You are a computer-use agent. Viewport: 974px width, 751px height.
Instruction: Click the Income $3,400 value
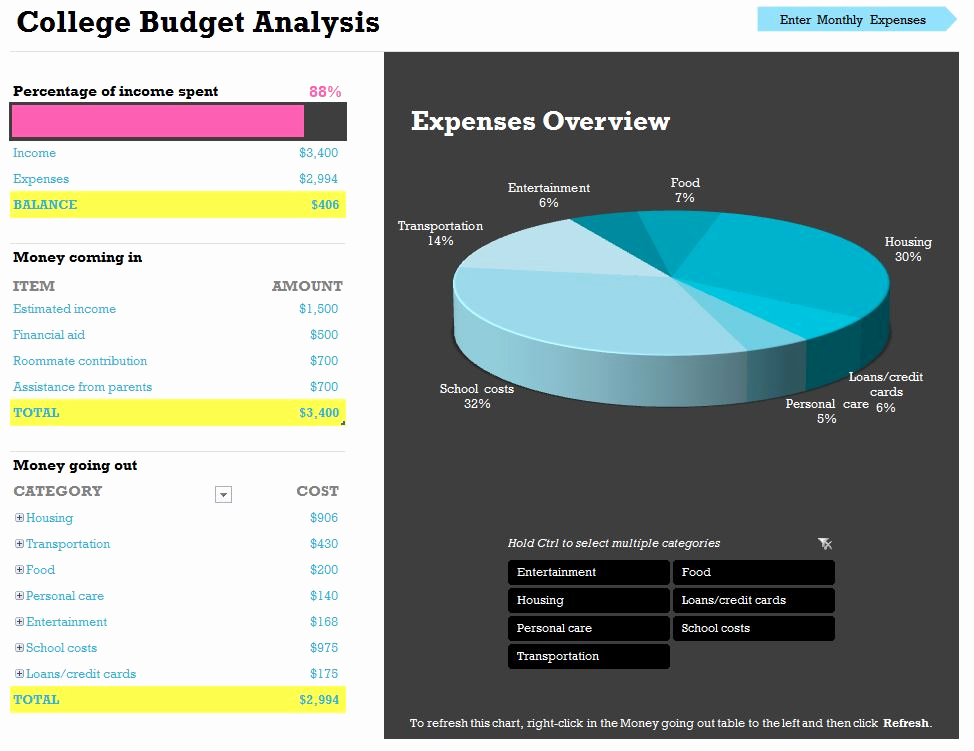tap(318, 153)
